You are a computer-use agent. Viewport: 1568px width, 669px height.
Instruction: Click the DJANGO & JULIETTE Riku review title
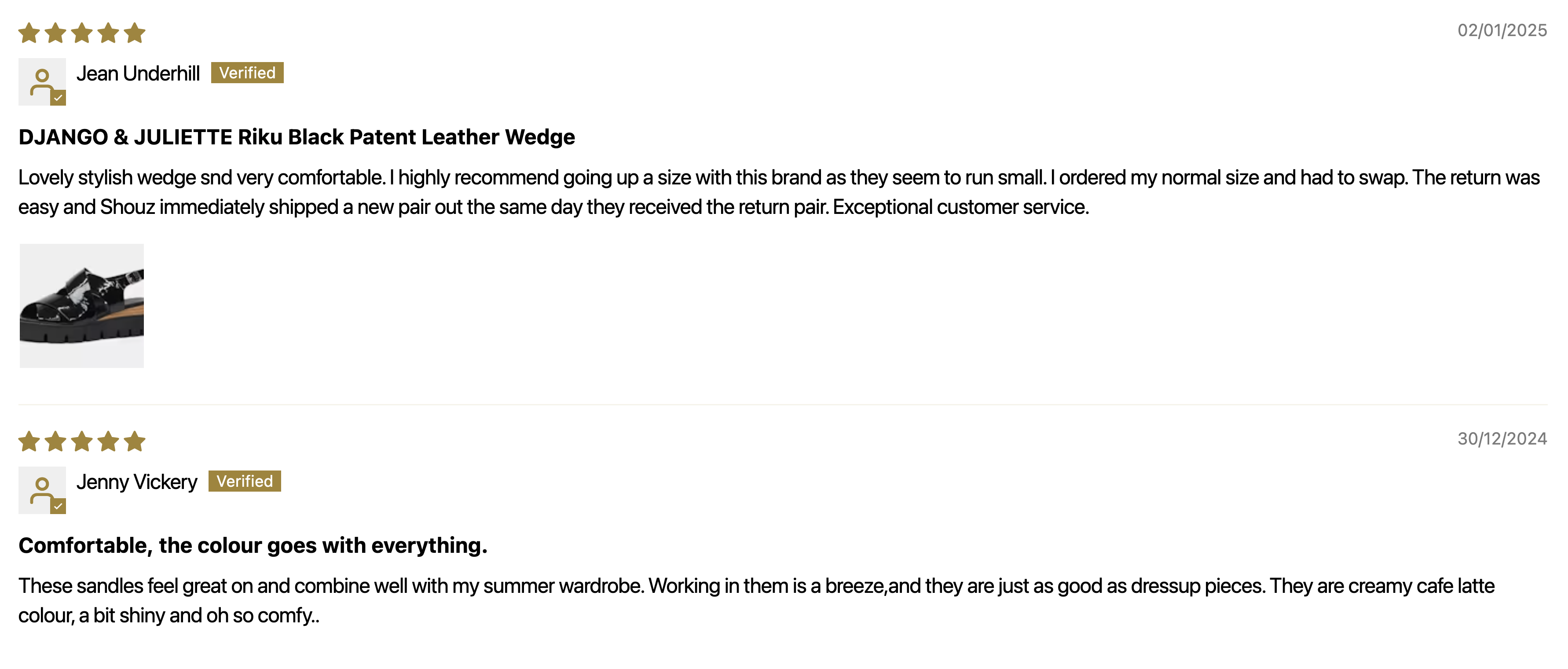click(x=297, y=137)
